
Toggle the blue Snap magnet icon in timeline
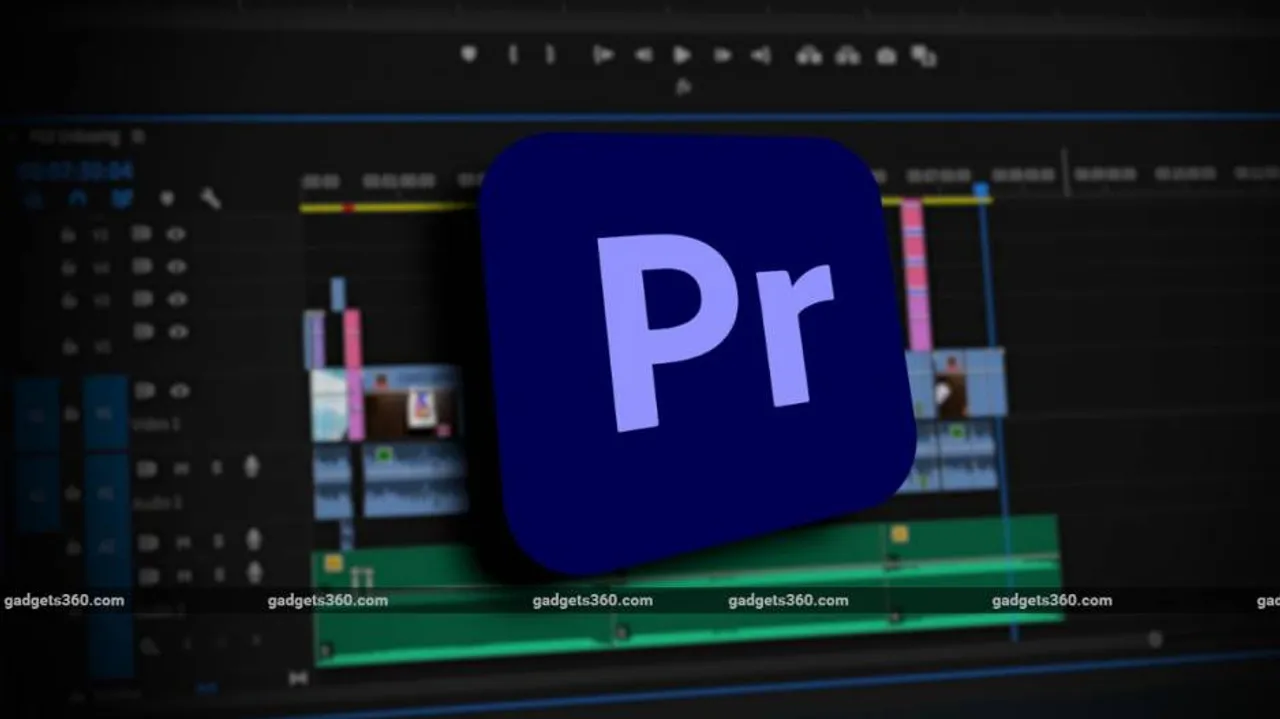point(78,198)
